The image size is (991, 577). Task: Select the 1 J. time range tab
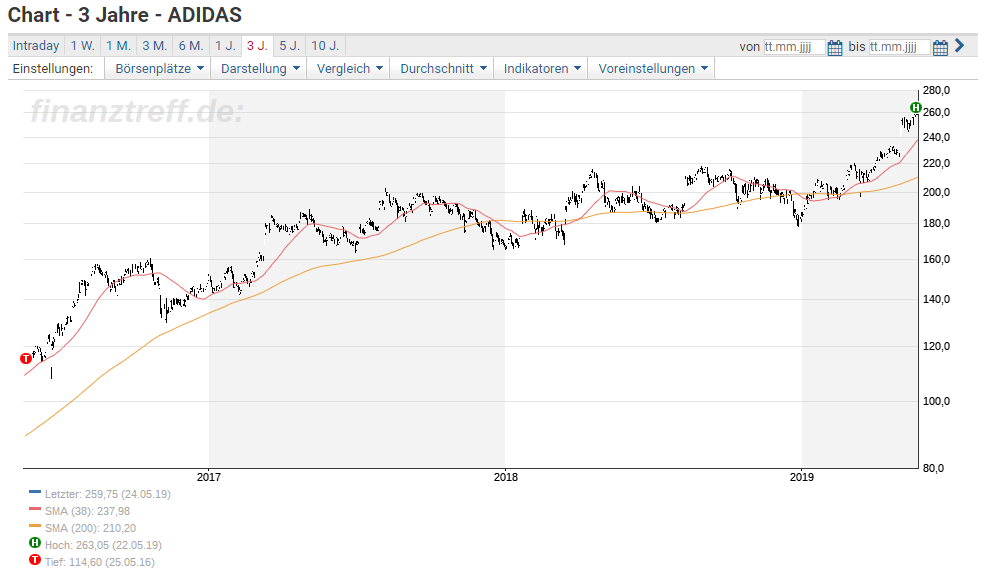pos(225,46)
